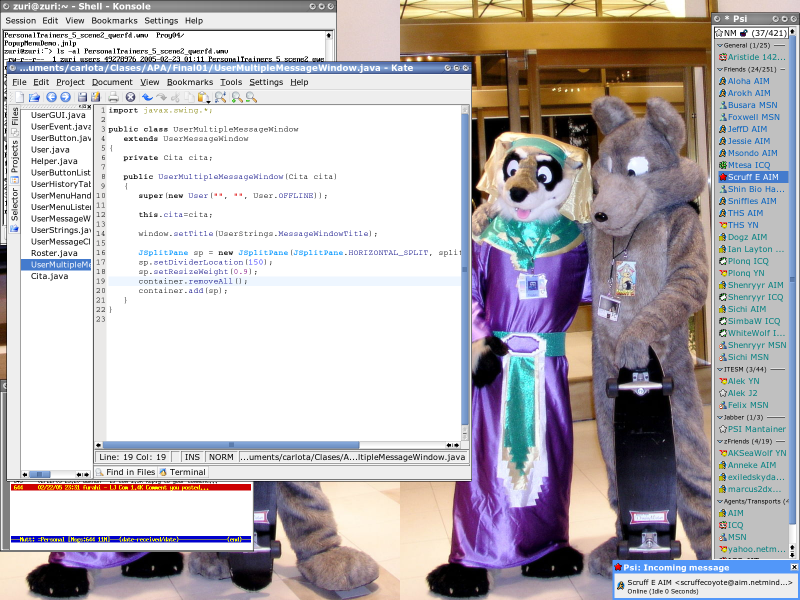Select Scruff E AIM contact in roster

point(750,177)
